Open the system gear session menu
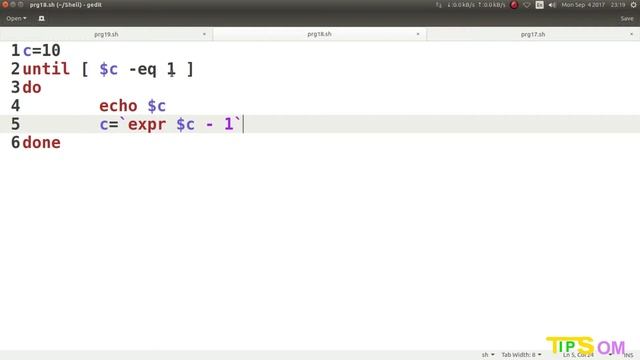Screen dimensions: 640x360 tap(633, 5)
